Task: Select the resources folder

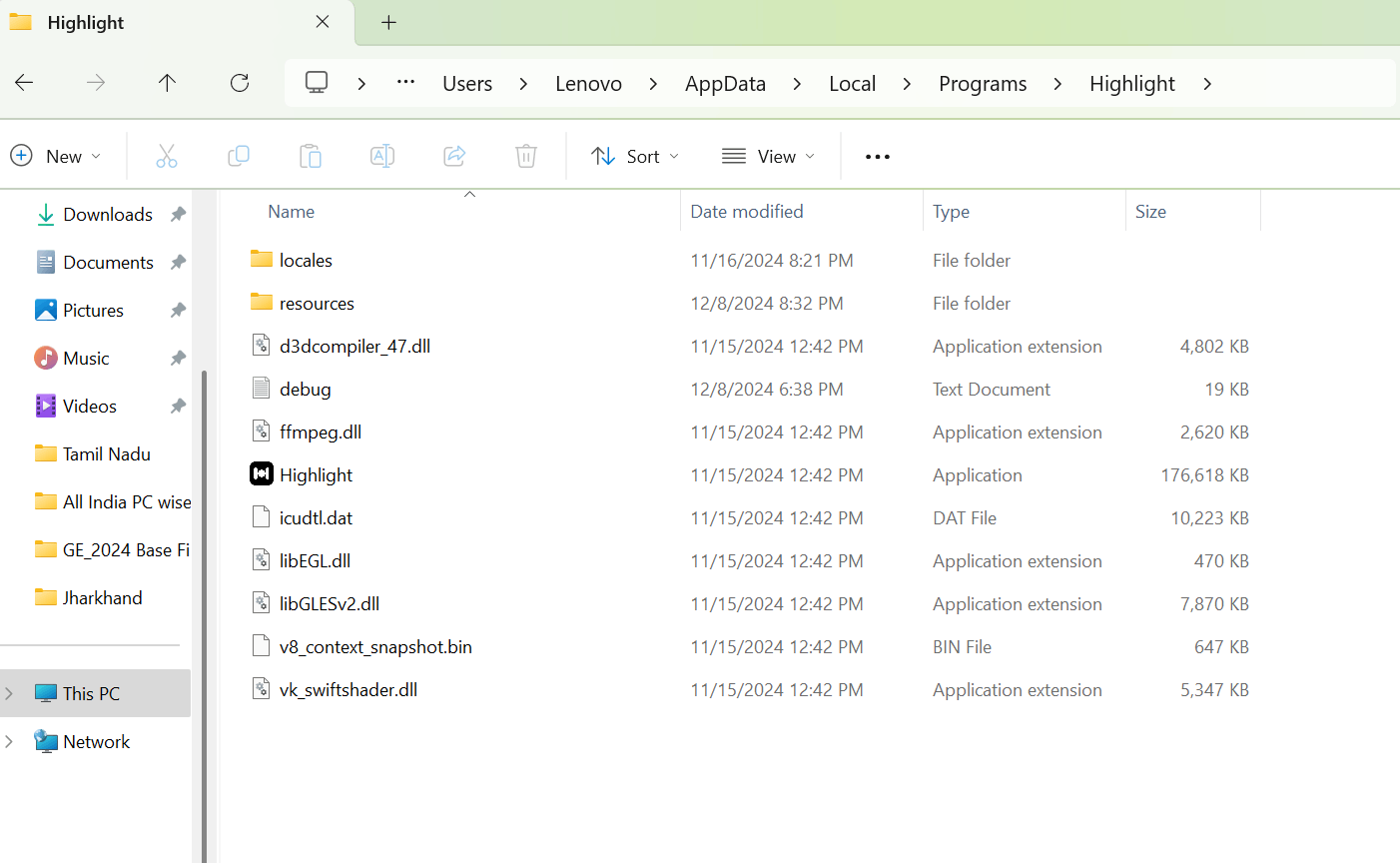Action: 317,303
